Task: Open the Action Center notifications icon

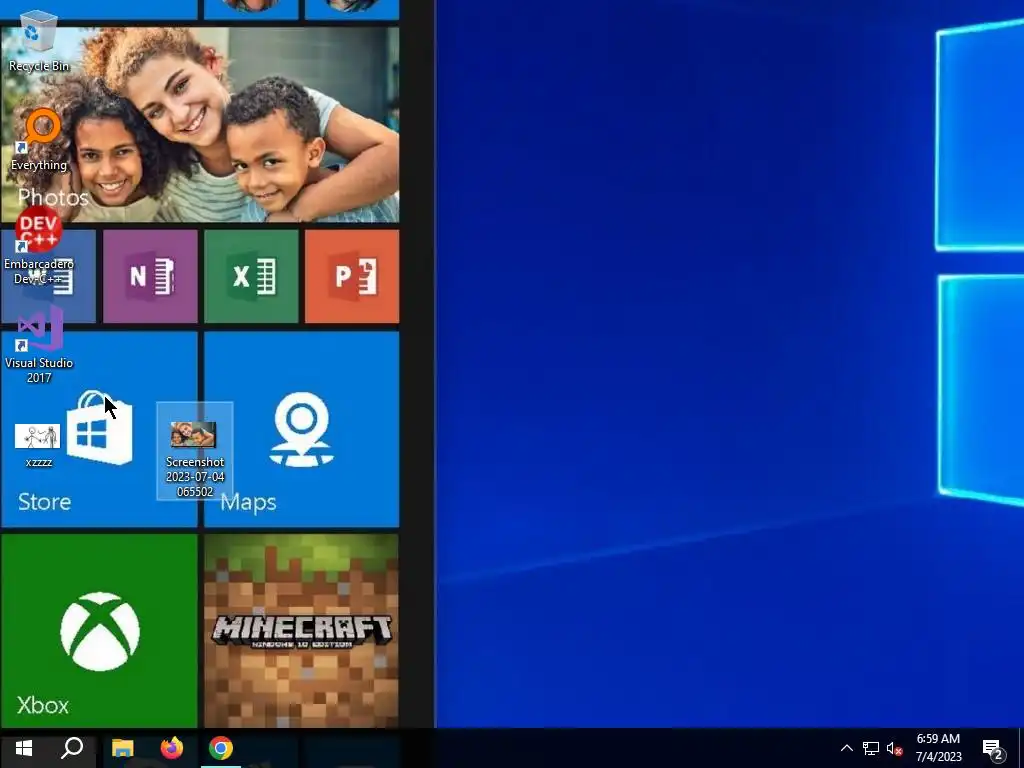Action: [993, 750]
